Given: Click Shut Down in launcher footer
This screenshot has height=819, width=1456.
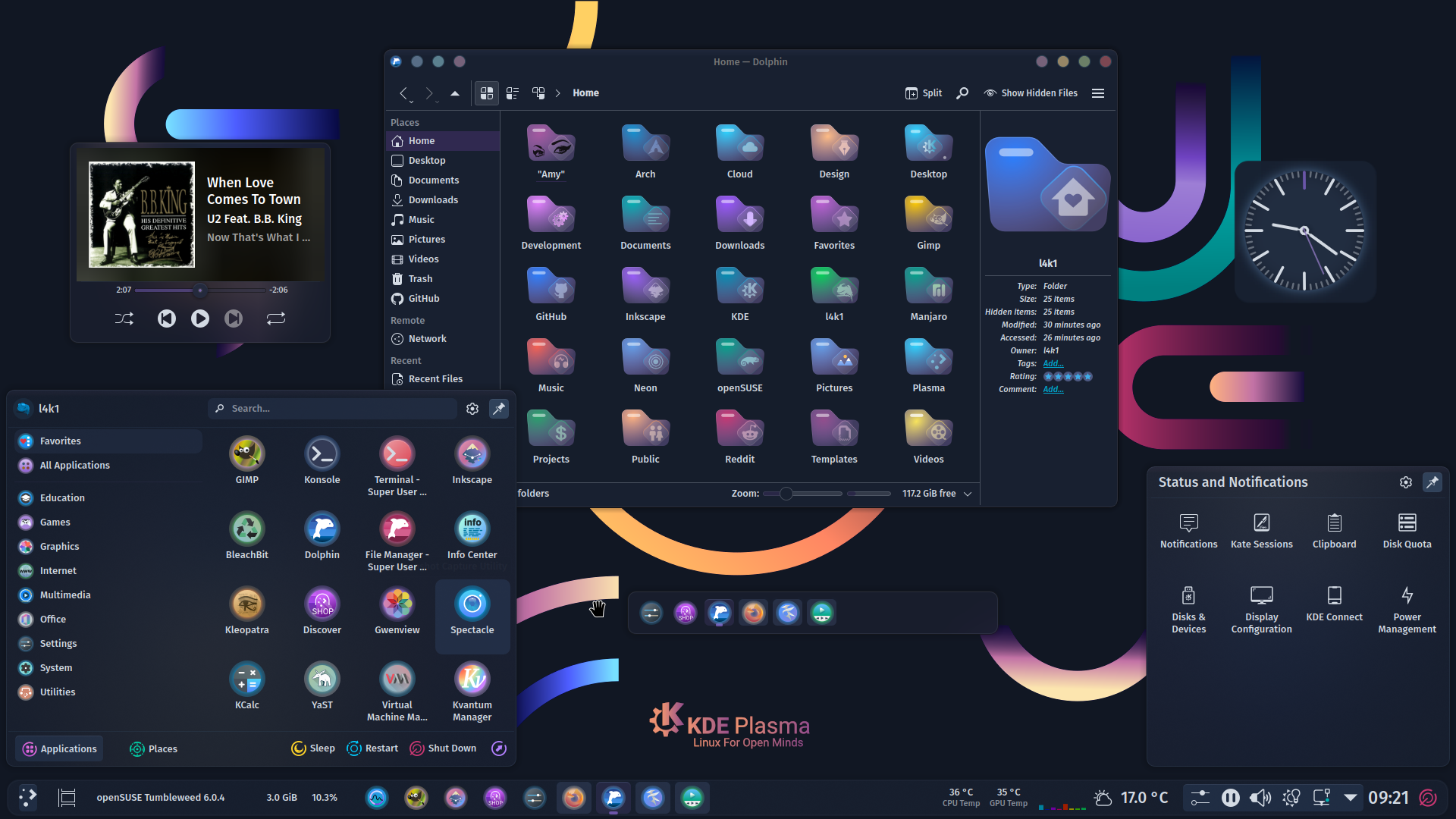Looking at the screenshot, I should click(444, 748).
